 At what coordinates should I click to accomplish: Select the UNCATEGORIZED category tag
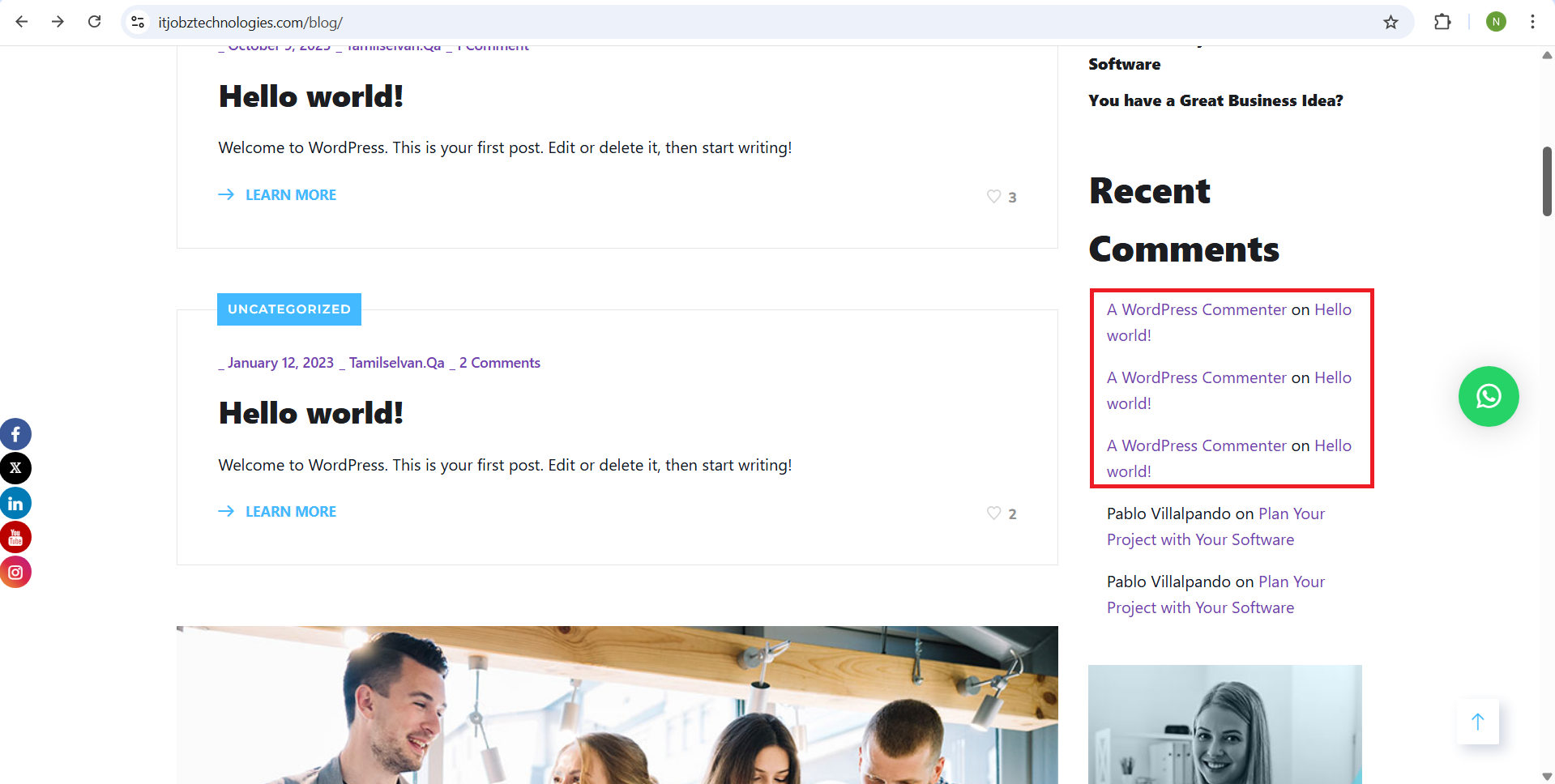tap(289, 309)
